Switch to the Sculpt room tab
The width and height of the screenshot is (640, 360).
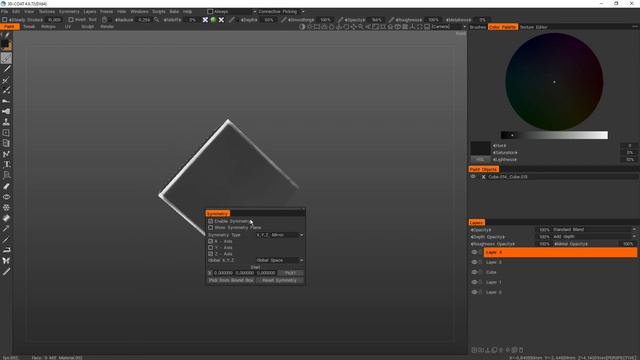(87, 27)
